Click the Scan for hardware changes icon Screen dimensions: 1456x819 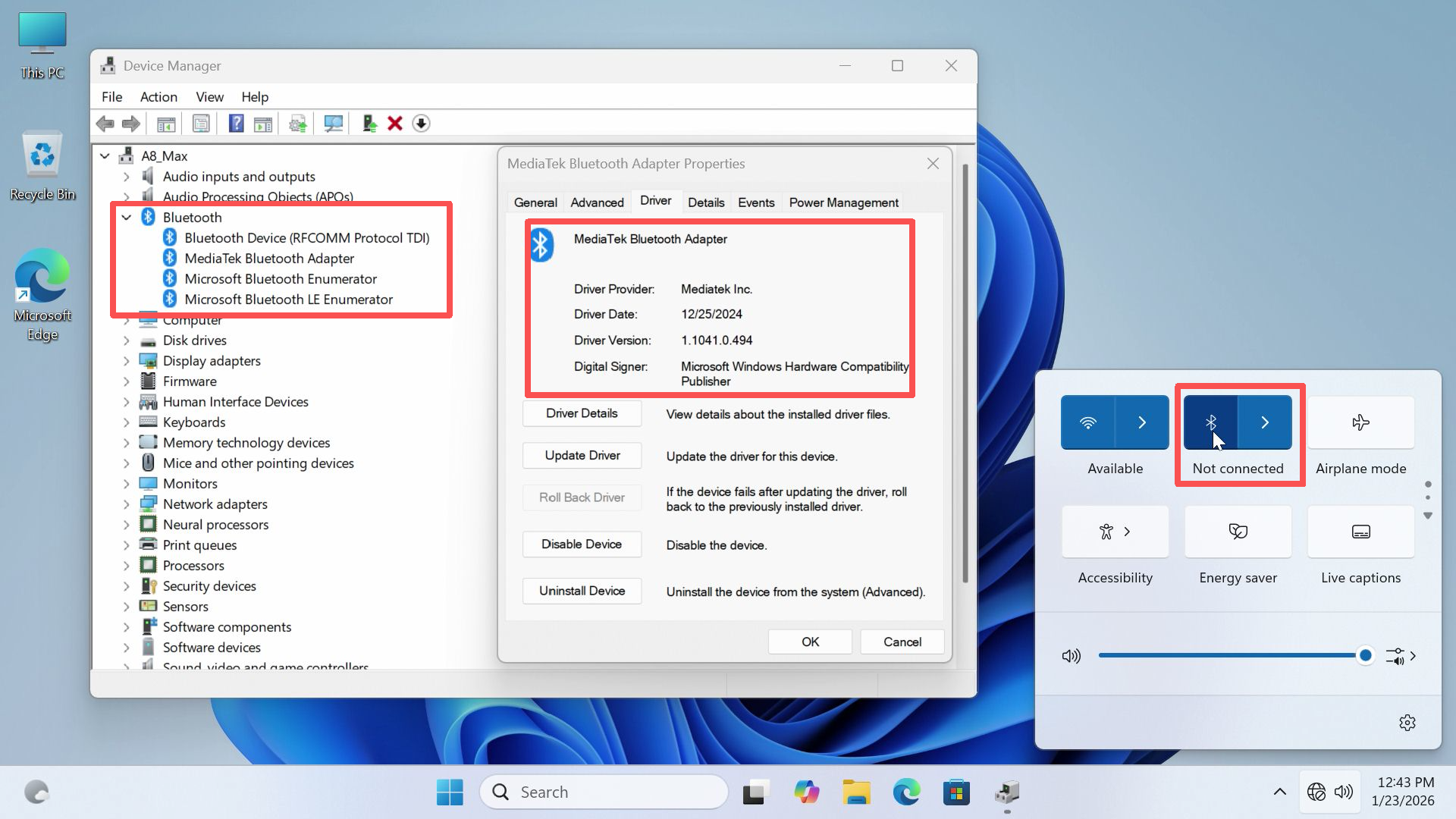(x=333, y=124)
